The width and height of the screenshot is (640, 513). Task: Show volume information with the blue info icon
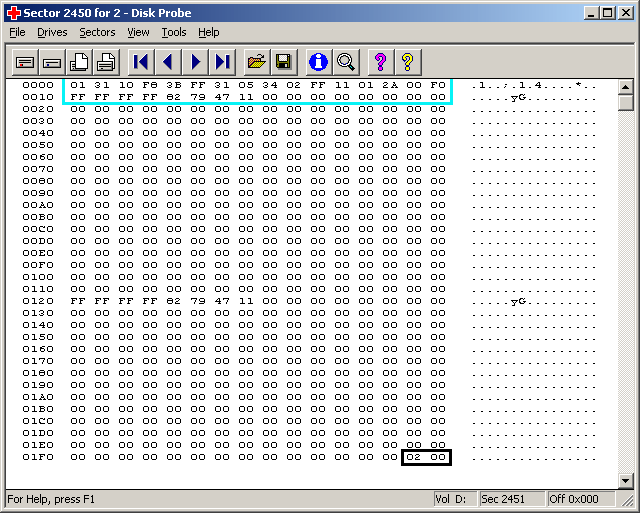pos(319,62)
